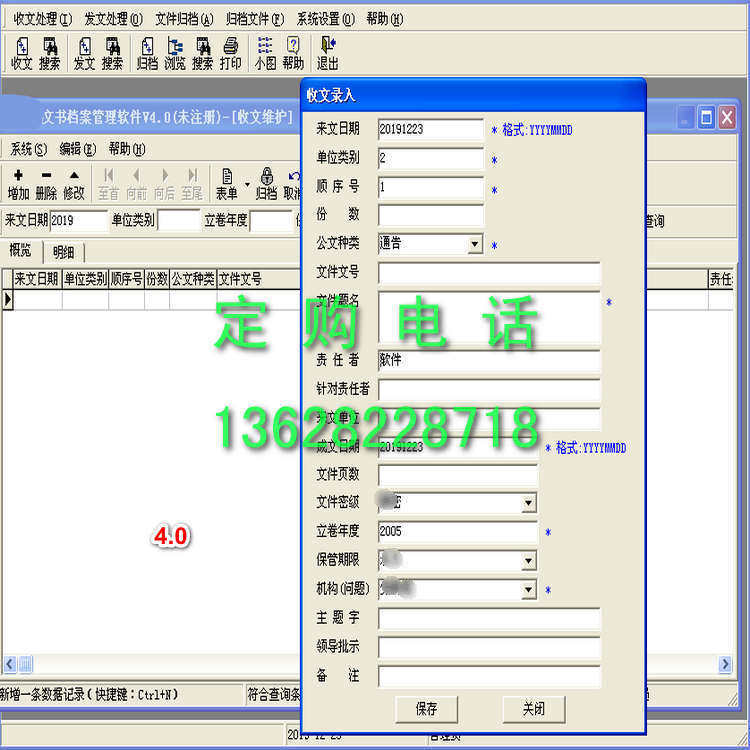Click the 关闭 button
Viewport: 750px width, 750px height.
click(x=533, y=708)
